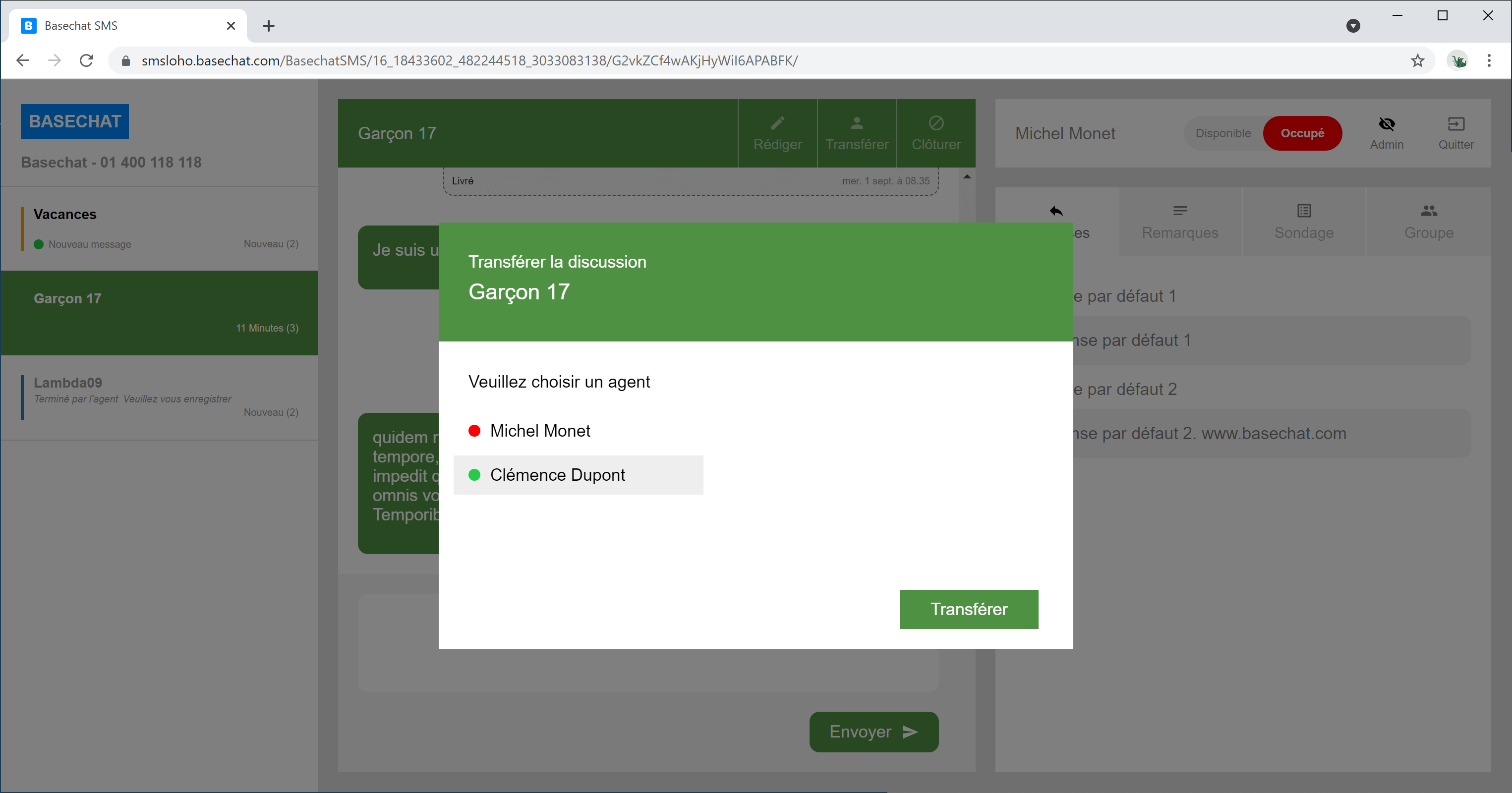This screenshot has width=1512, height=793.
Task: Open a new browser tab
Action: tap(268, 26)
